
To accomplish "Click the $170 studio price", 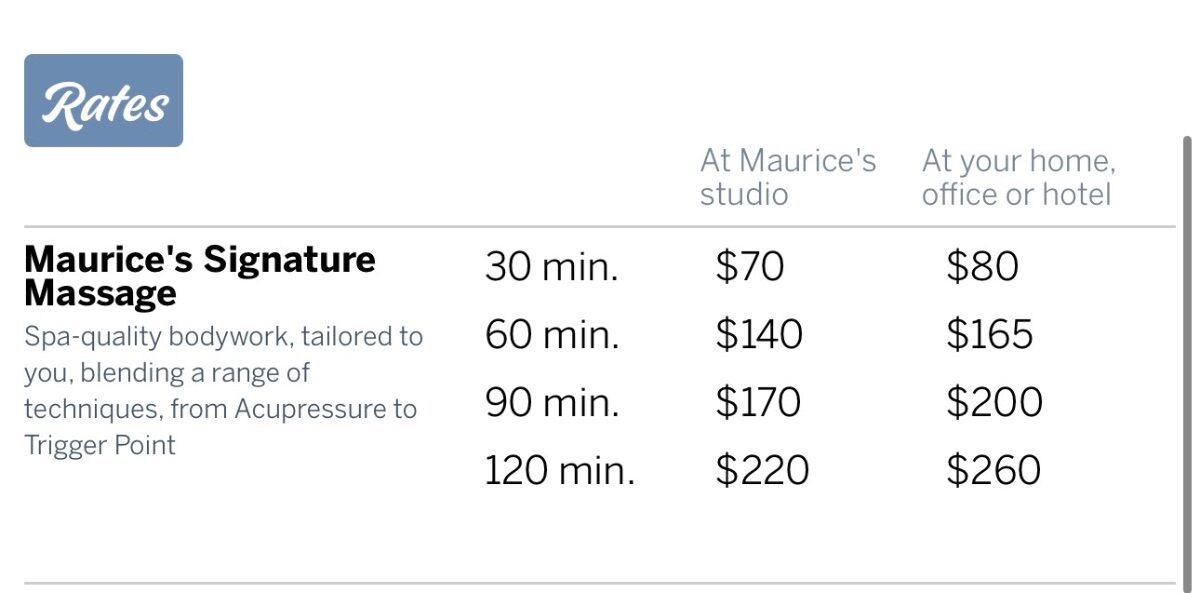I will [758, 403].
